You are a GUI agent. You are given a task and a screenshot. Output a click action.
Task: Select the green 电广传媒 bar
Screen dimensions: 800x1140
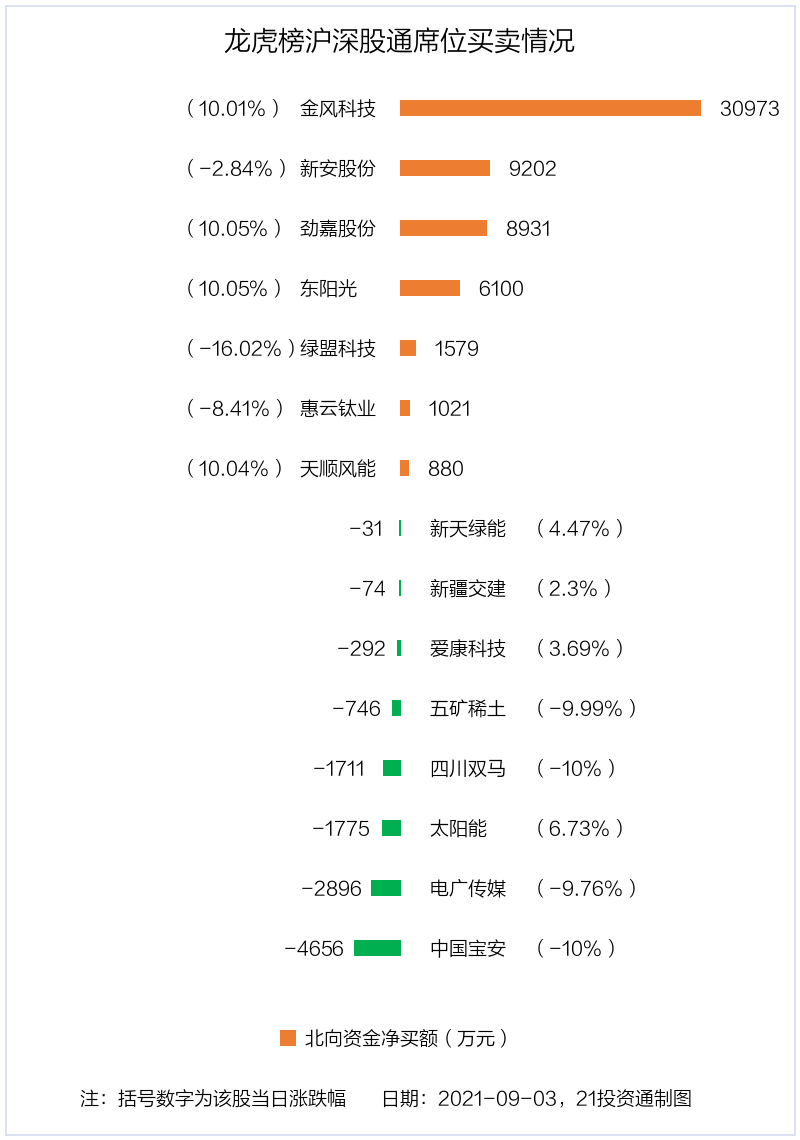click(386, 888)
